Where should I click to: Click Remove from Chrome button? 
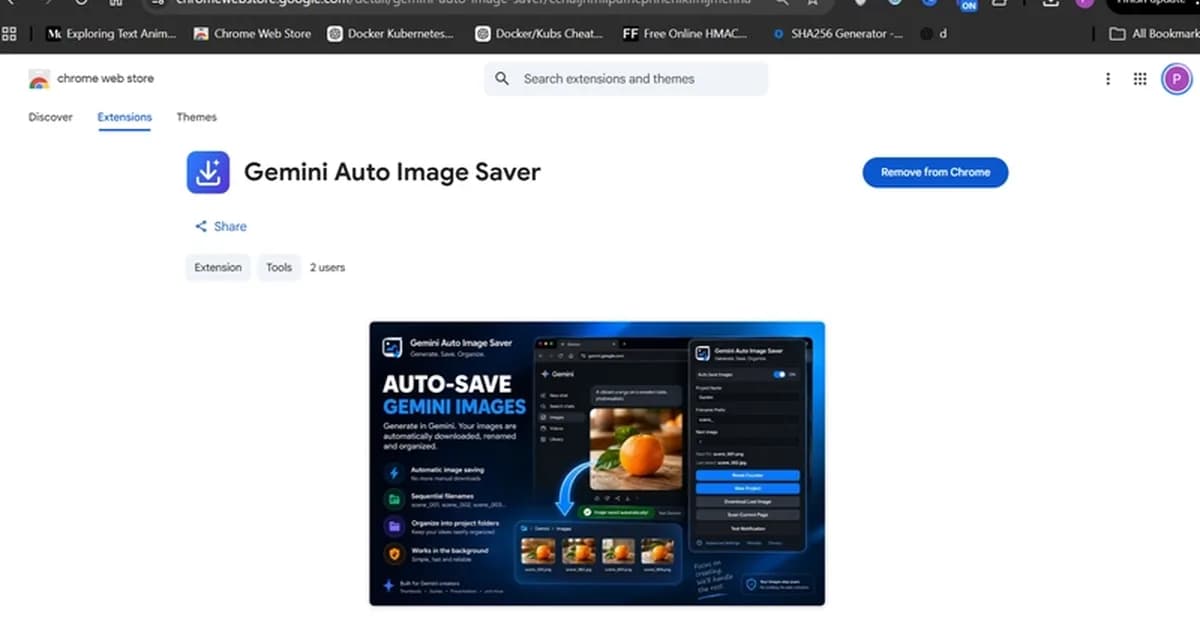click(x=935, y=172)
